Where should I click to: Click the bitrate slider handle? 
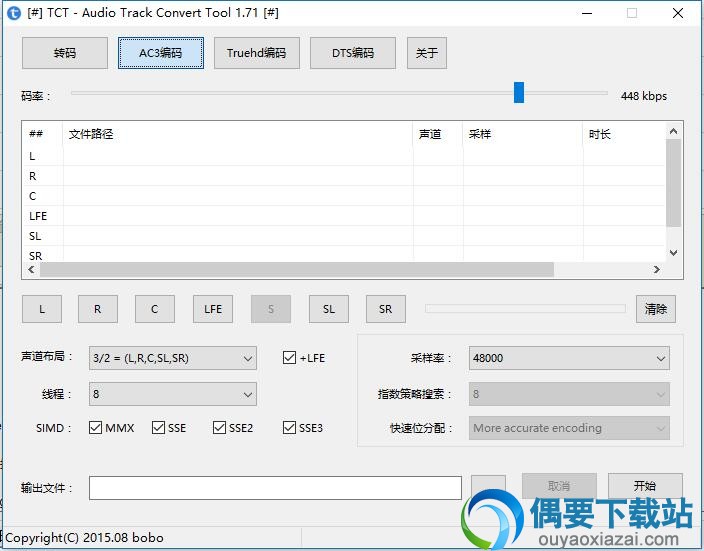click(x=519, y=92)
